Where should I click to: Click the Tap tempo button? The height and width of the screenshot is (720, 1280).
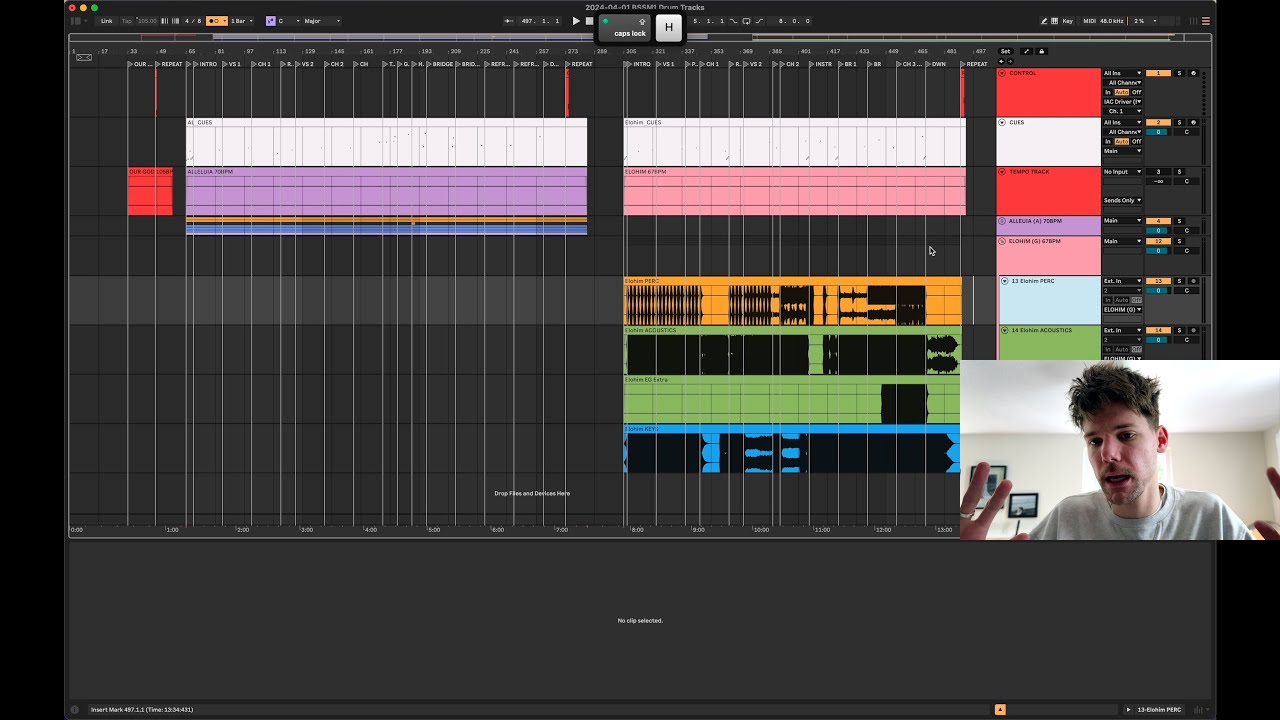(127, 21)
